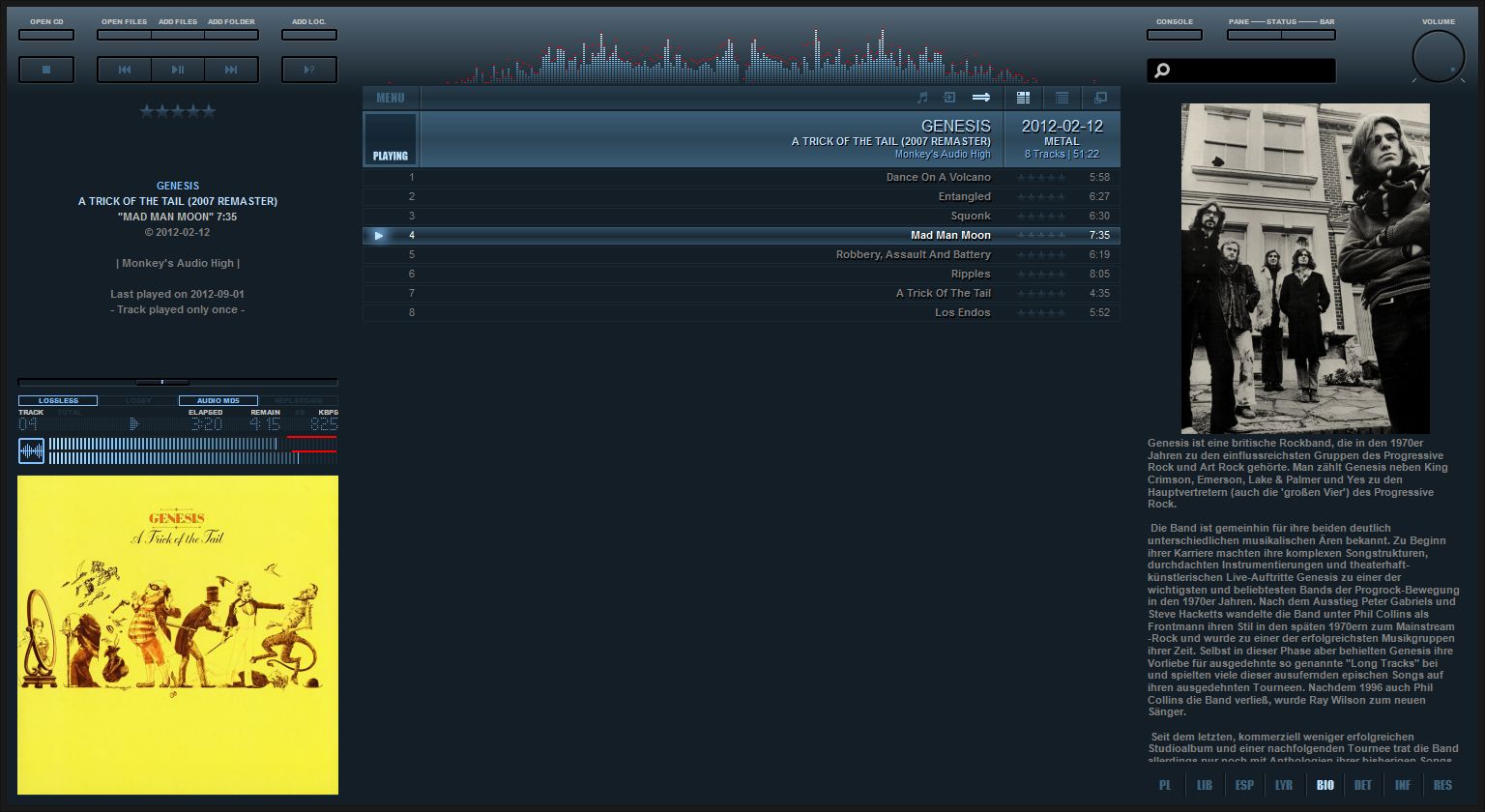
Task: Open the PL tab
Action: click(1165, 785)
